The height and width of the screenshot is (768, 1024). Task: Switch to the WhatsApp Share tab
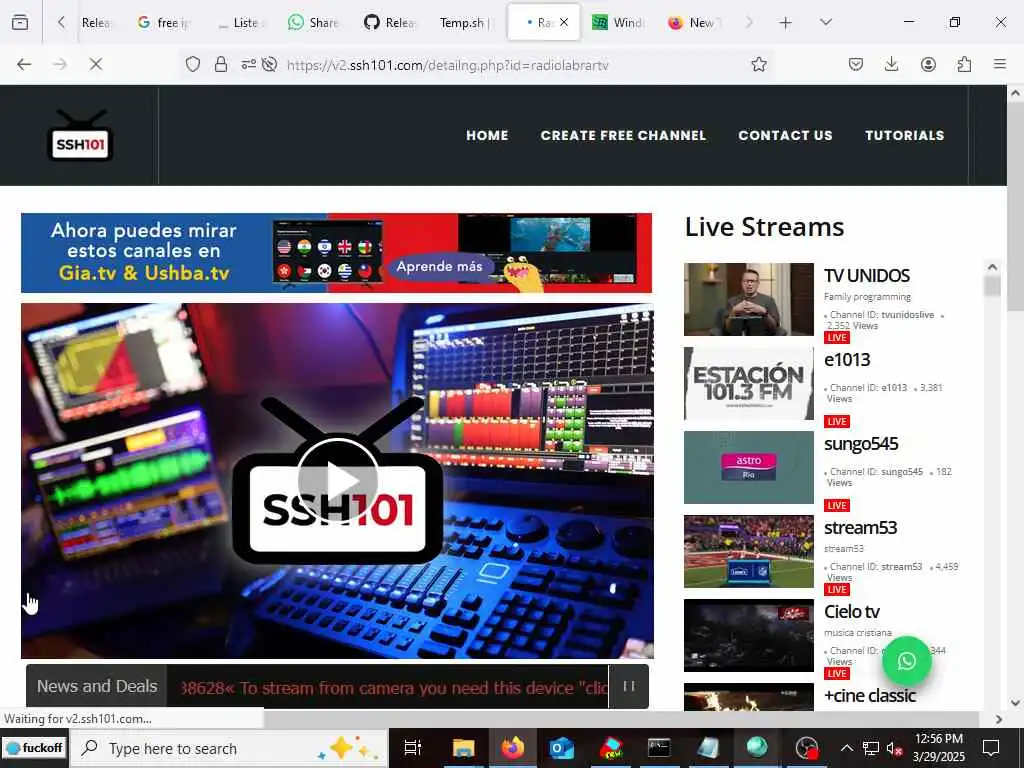click(313, 23)
